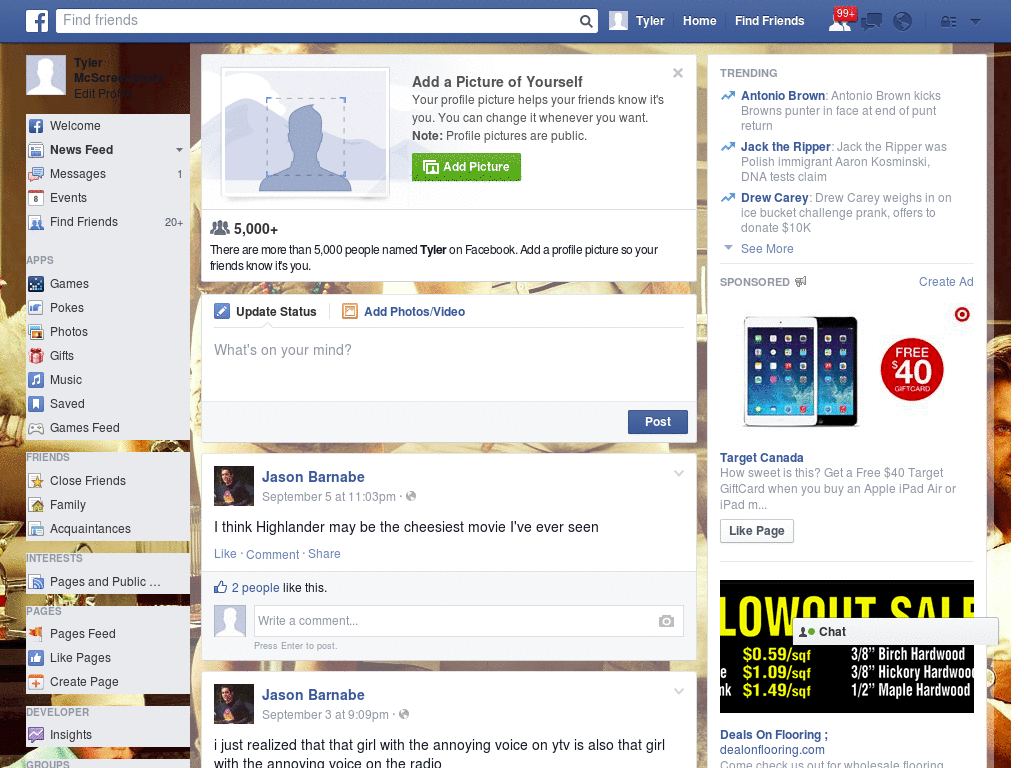The height and width of the screenshot is (768, 1024).
Task: Click the Write a comment field
Action: [x=455, y=621]
